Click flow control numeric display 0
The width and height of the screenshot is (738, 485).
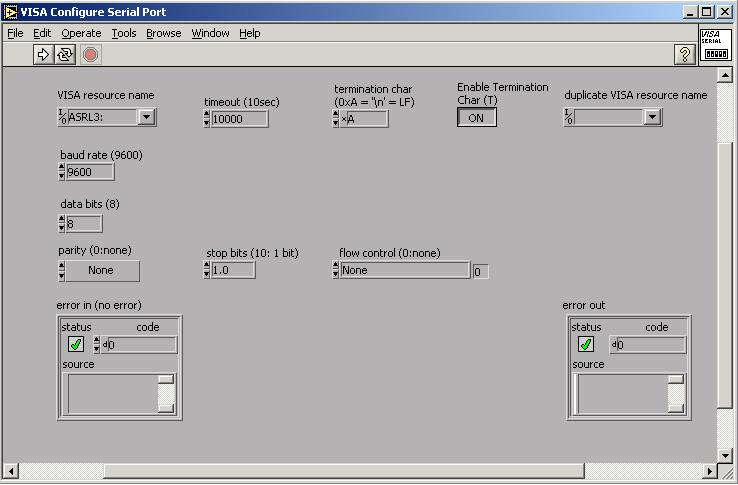[481, 272]
